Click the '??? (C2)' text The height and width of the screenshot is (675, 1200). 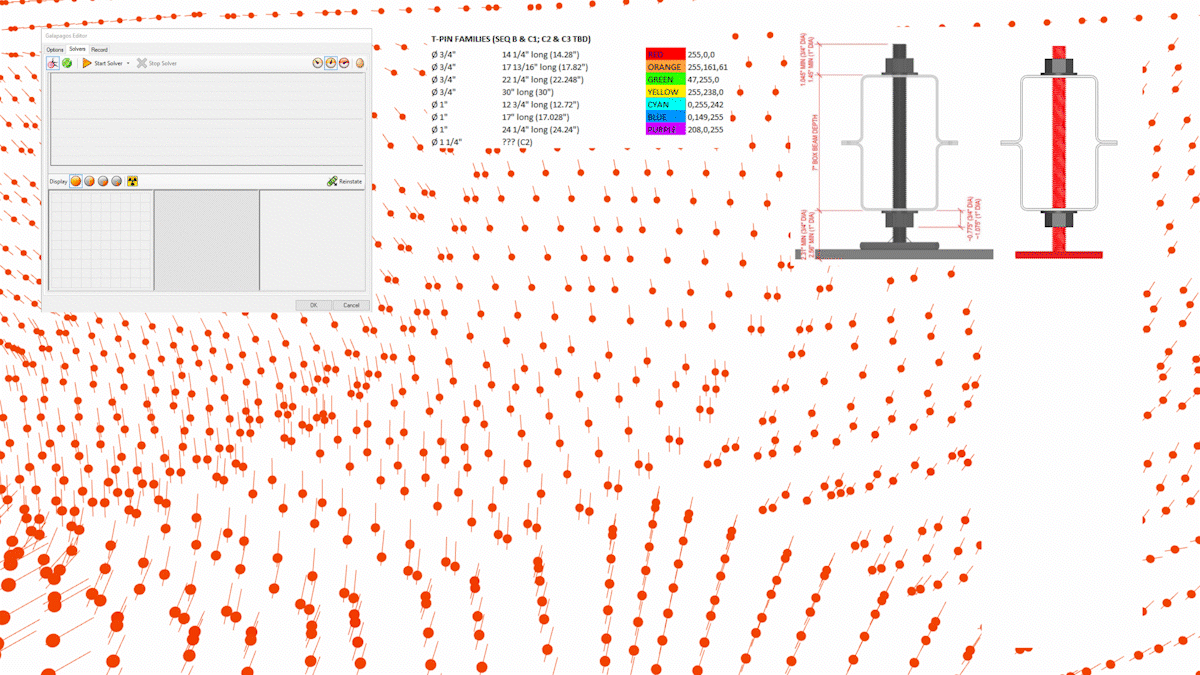518,142
